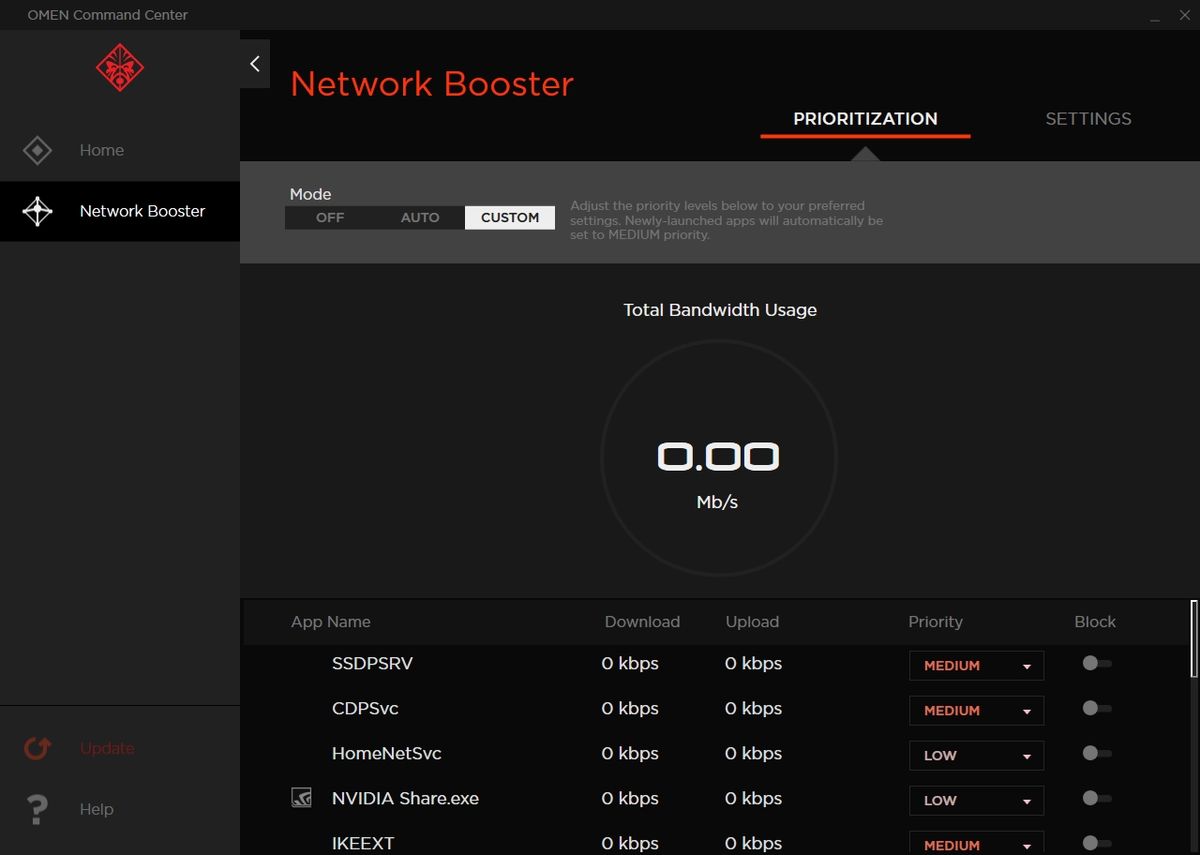Select the Home diamond icon
The height and width of the screenshot is (855, 1200).
point(37,150)
